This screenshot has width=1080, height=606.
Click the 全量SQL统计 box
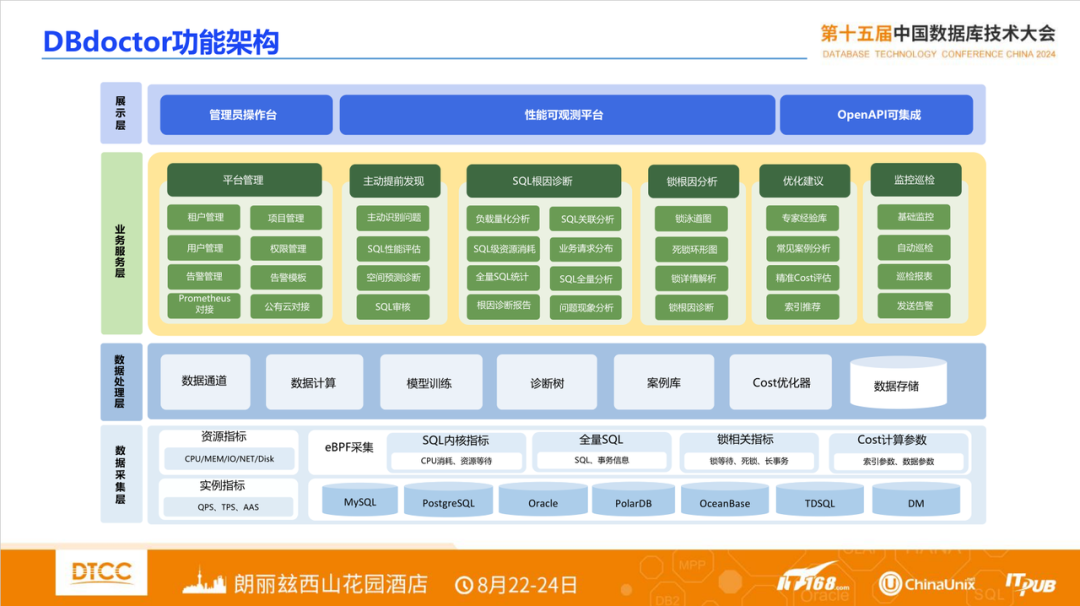[x=503, y=278]
